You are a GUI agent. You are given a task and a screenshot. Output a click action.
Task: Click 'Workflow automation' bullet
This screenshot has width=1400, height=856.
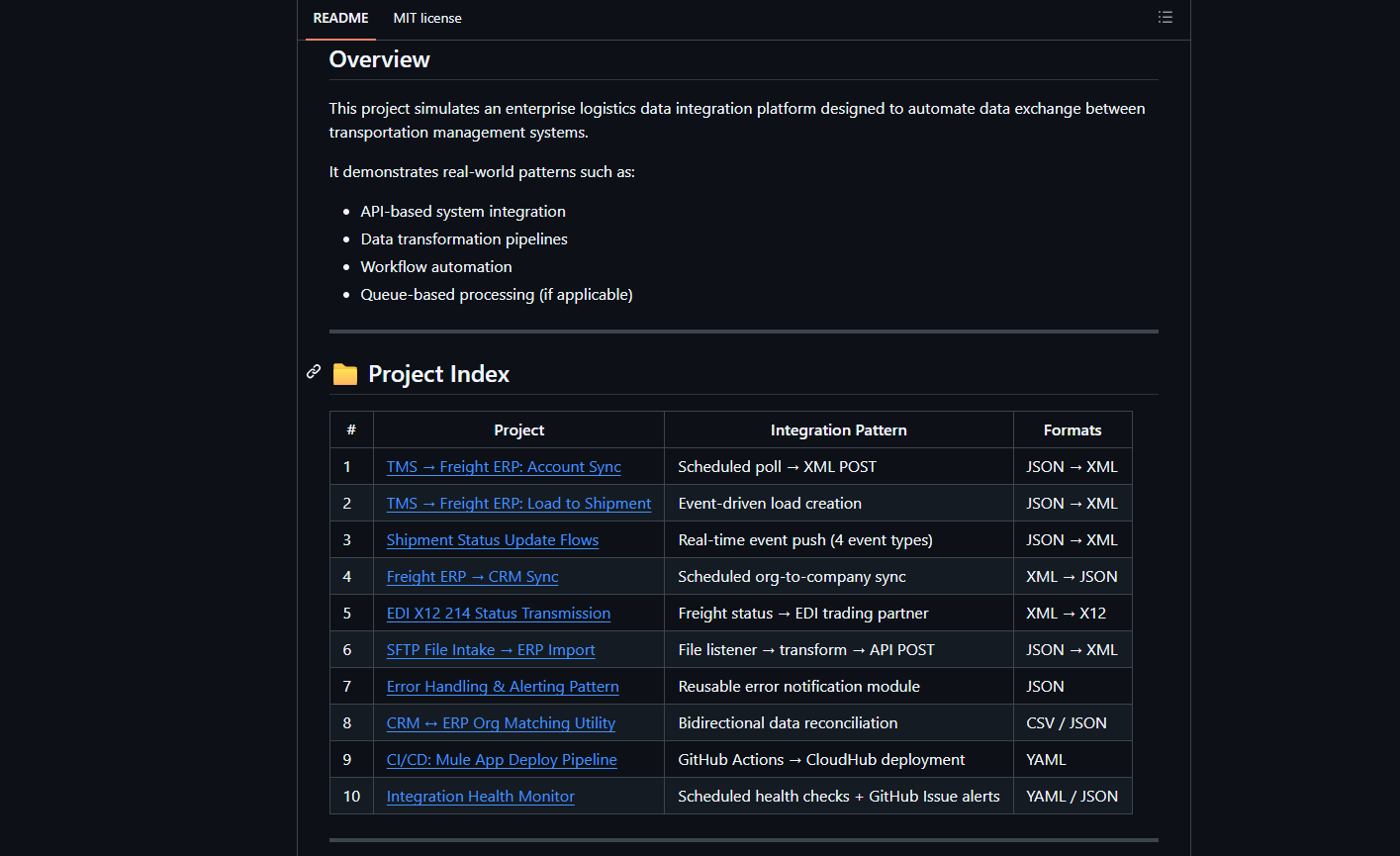(436, 267)
